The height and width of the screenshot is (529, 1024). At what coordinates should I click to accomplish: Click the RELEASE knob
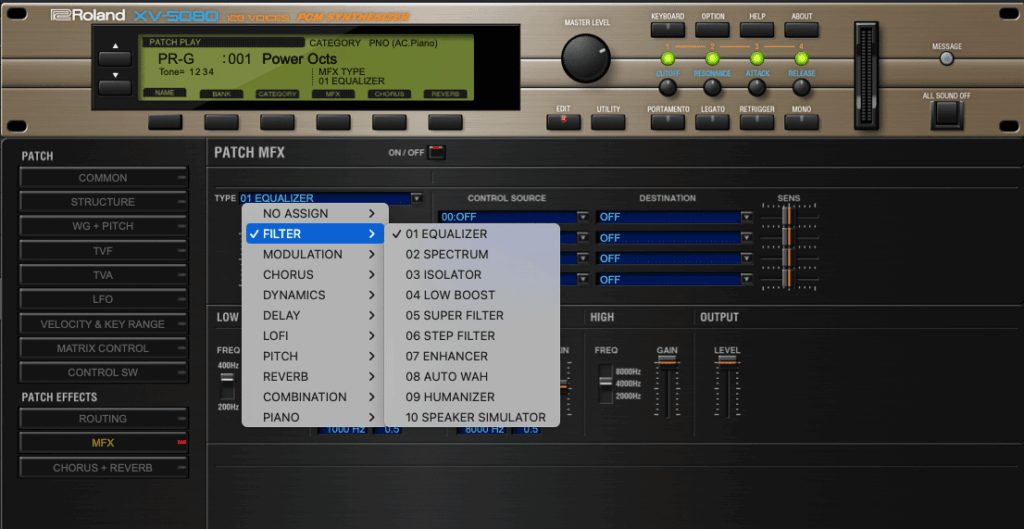coord(801,87)
